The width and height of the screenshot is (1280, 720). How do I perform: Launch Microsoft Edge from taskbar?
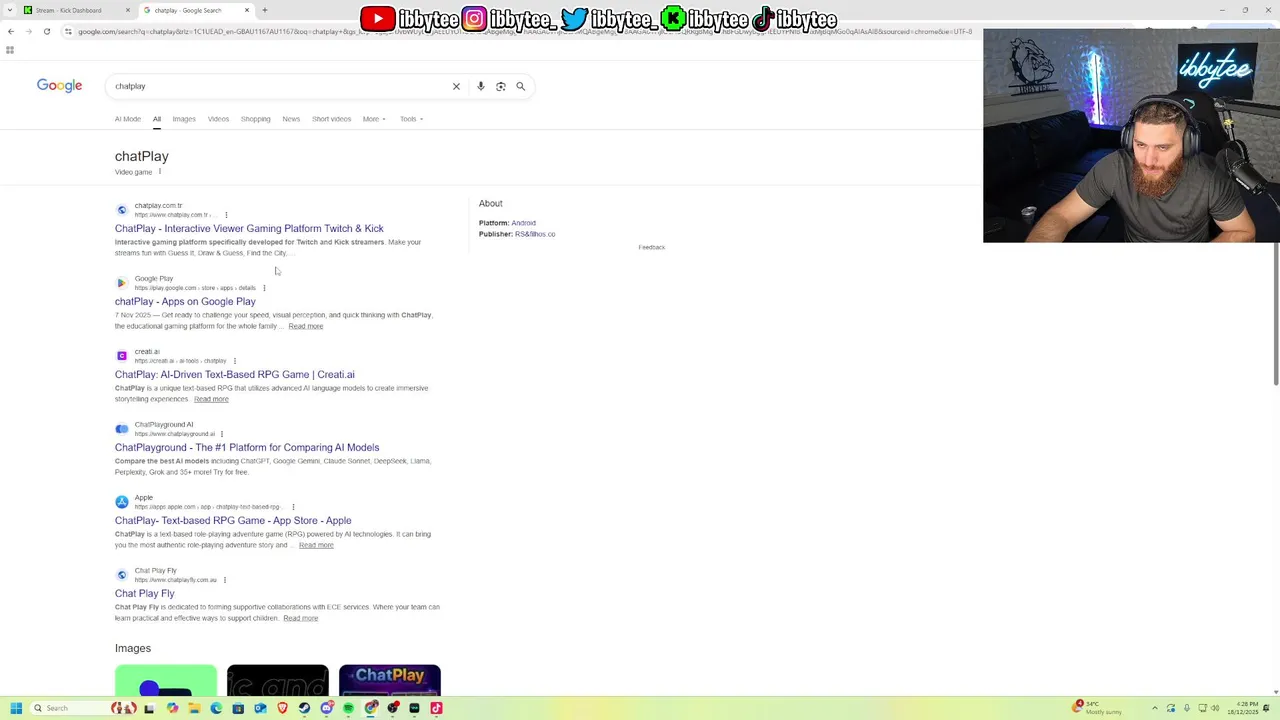[x=216, y=708]
